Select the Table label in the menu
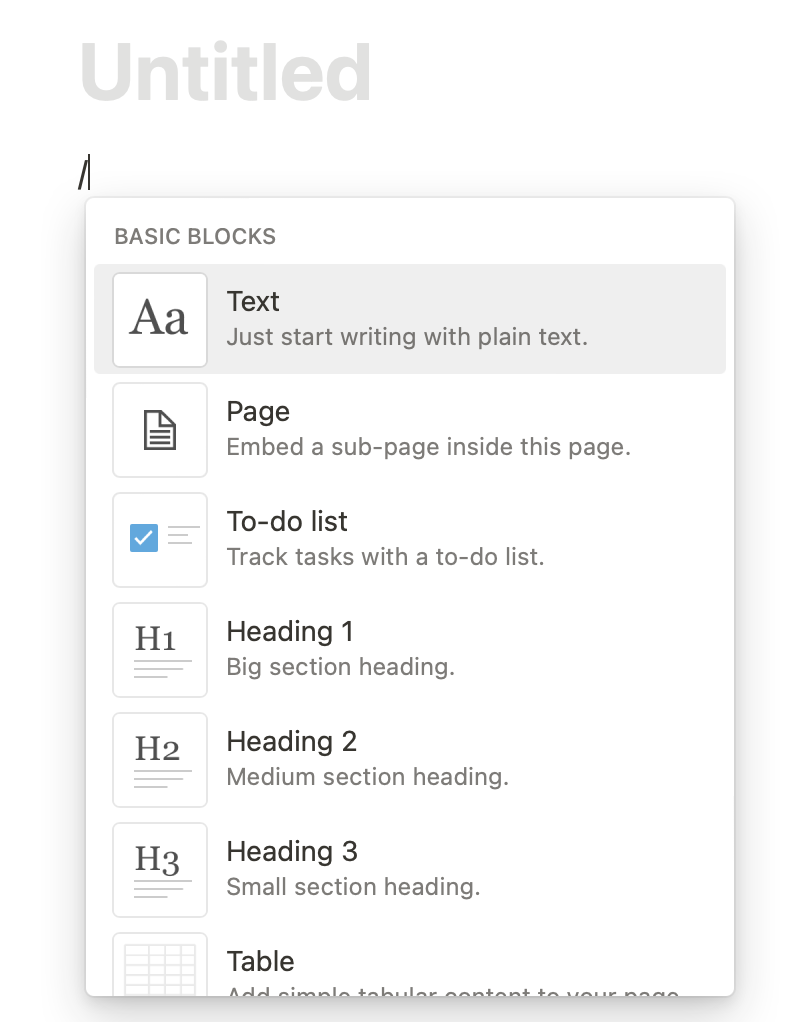Image resolution: width=790 pixels, height=1022 pixels. (261, 962)
